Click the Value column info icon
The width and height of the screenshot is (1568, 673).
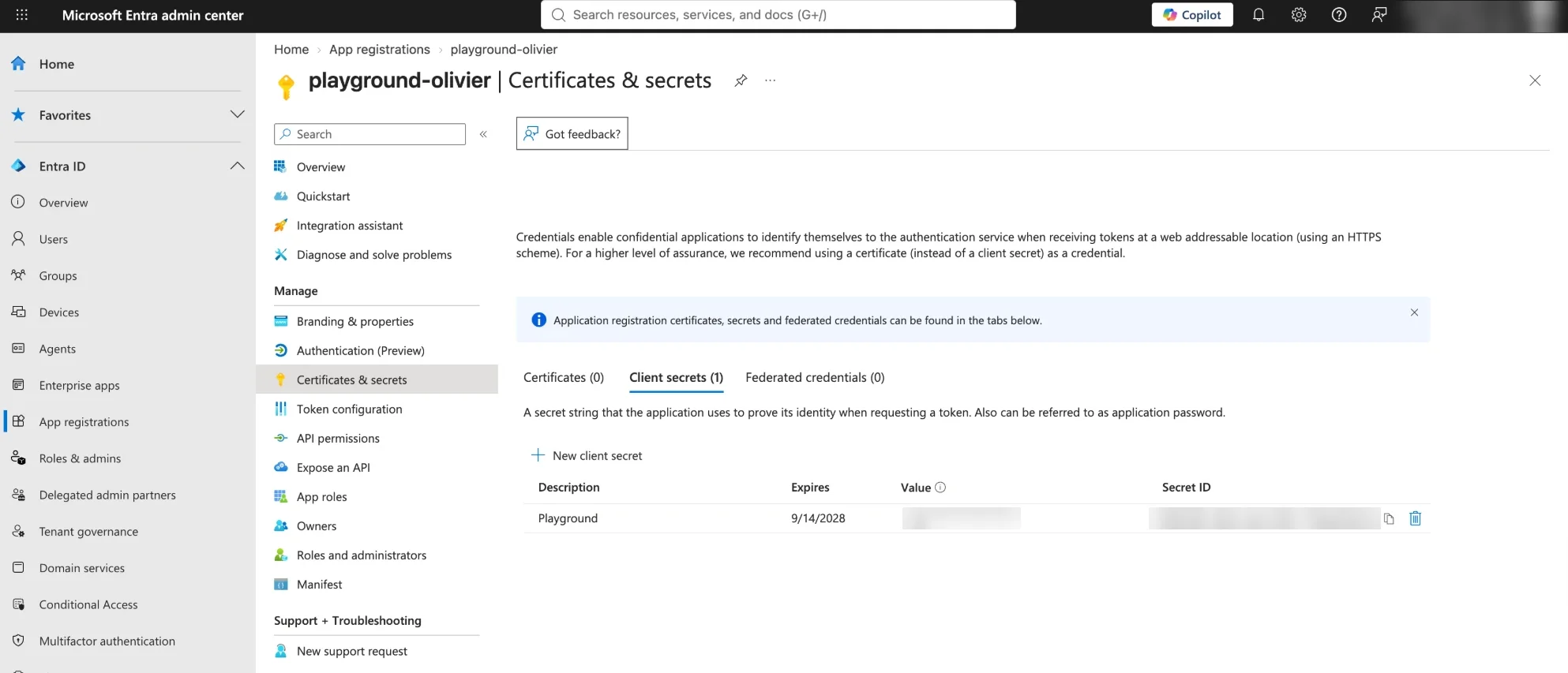coord(940,488)
